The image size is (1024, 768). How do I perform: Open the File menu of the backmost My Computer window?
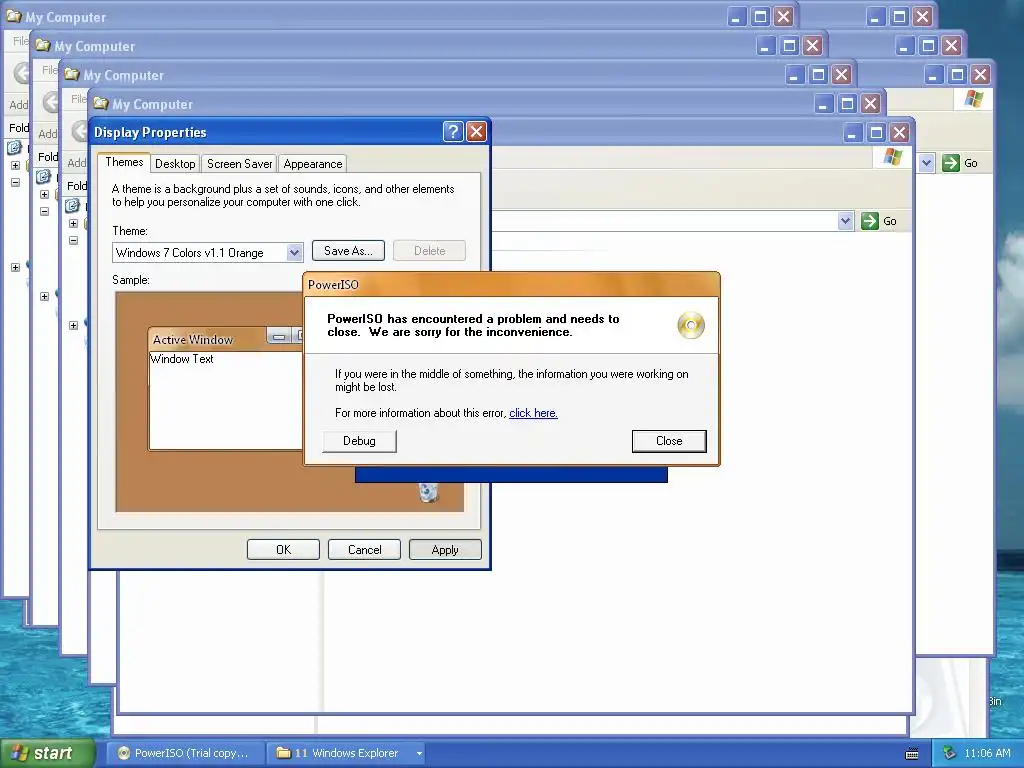coord(20,40)
